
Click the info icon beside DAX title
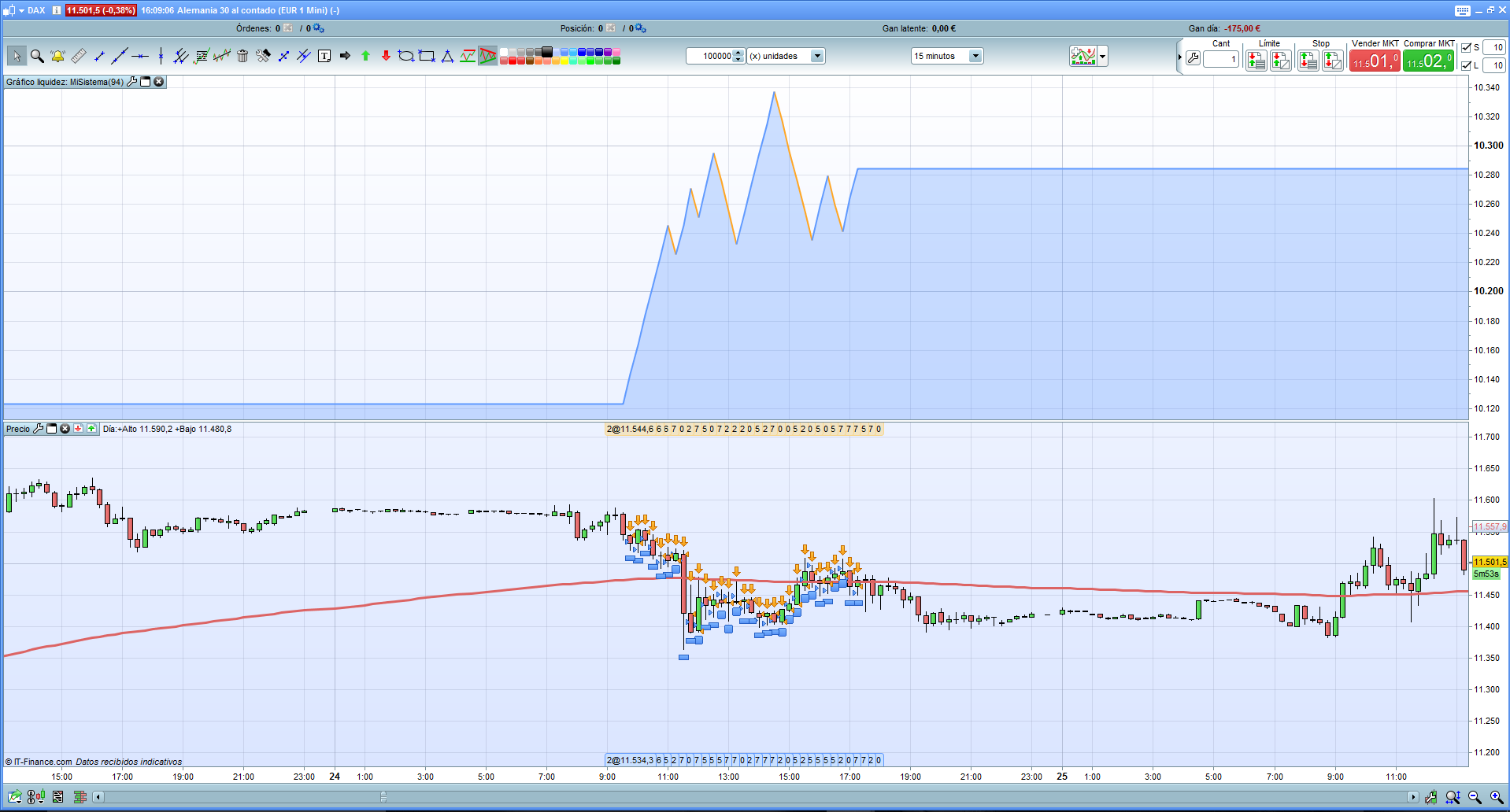[57, 10]
